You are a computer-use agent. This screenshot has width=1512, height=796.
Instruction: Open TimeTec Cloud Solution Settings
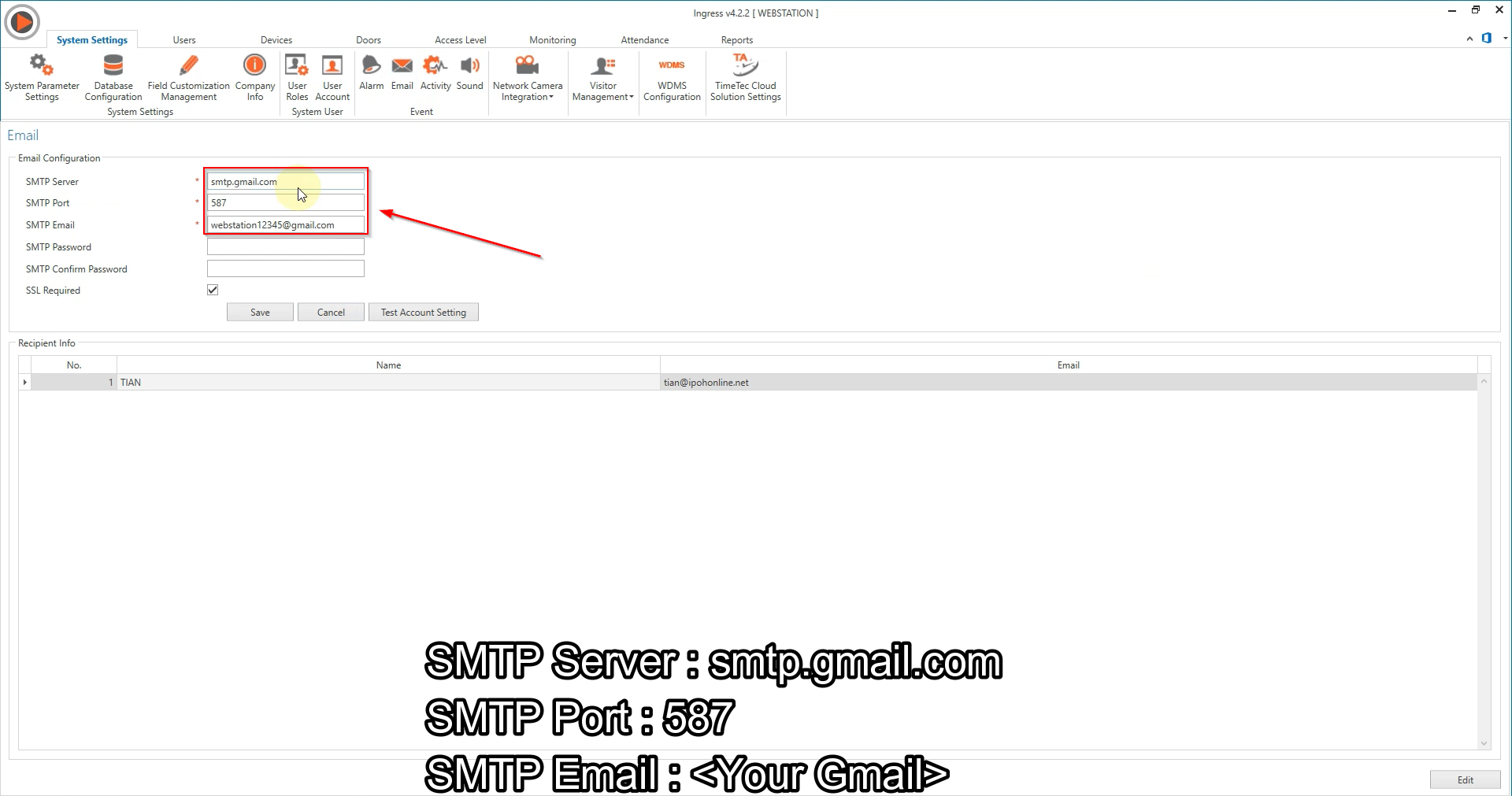(x=746, y=77)
